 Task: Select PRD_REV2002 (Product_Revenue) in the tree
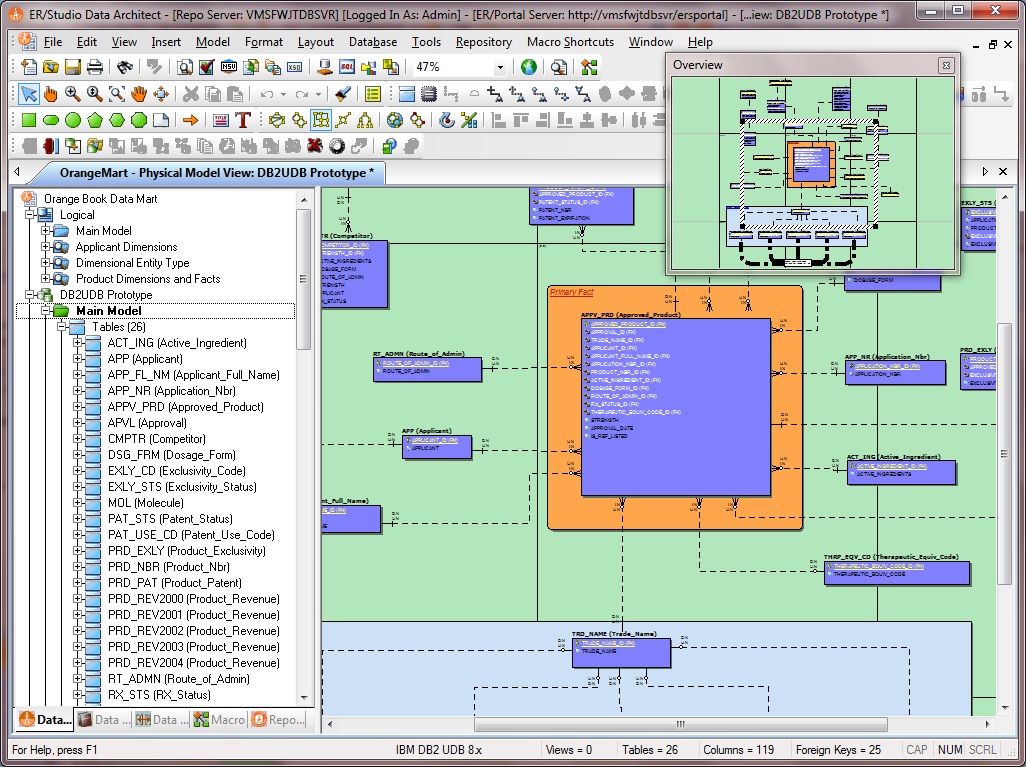pos(194,631)
